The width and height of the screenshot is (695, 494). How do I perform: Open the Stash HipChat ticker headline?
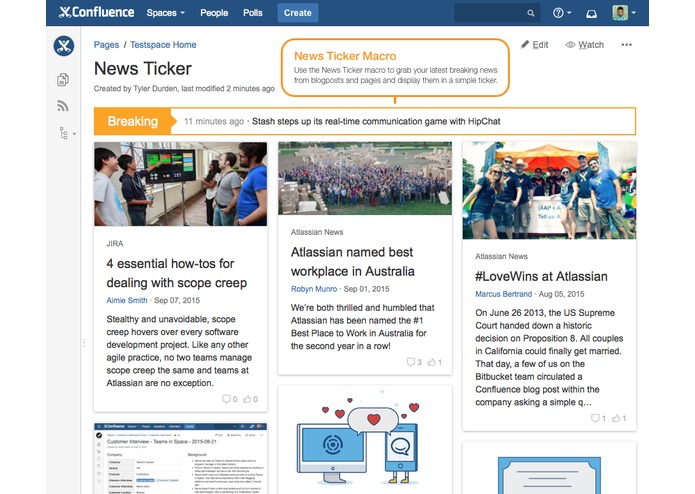(376, 121)
